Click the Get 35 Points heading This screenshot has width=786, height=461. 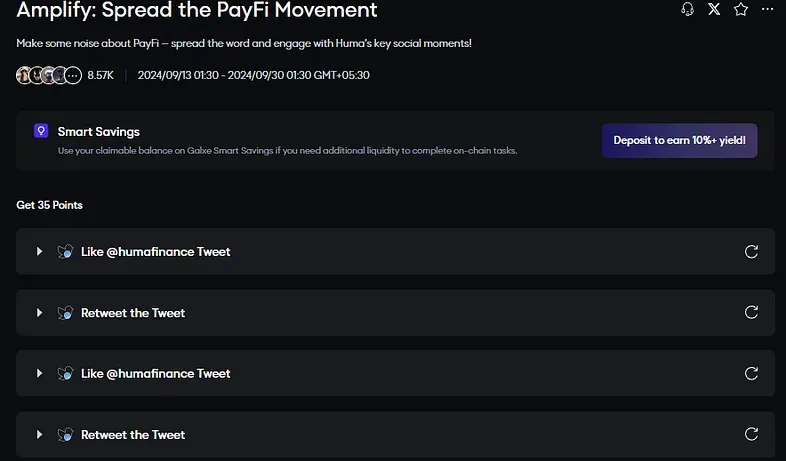pyautogui.click(x=49, y=205)
